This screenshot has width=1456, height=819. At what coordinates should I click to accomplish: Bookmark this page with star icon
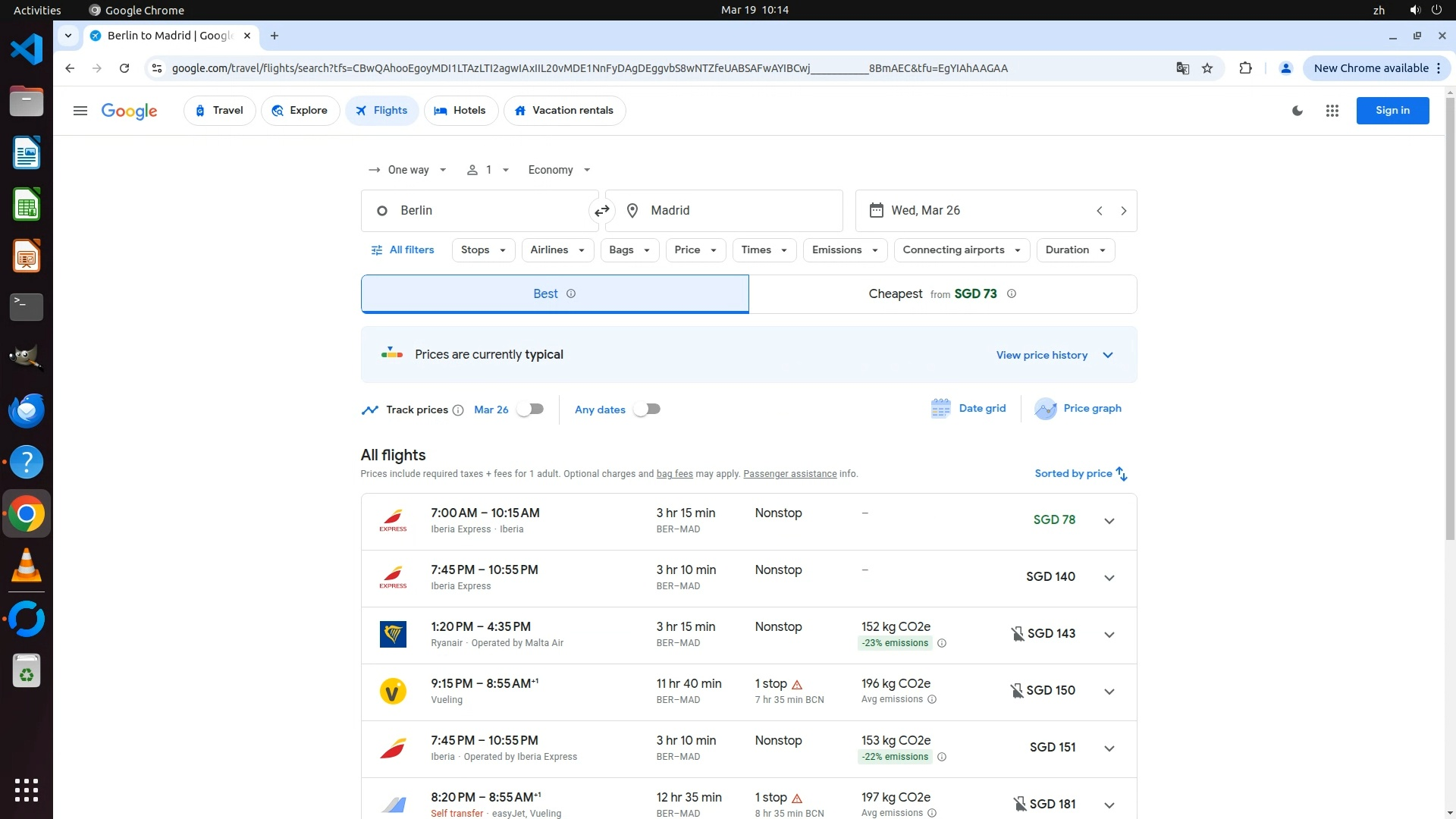[x=1207, y=68]
